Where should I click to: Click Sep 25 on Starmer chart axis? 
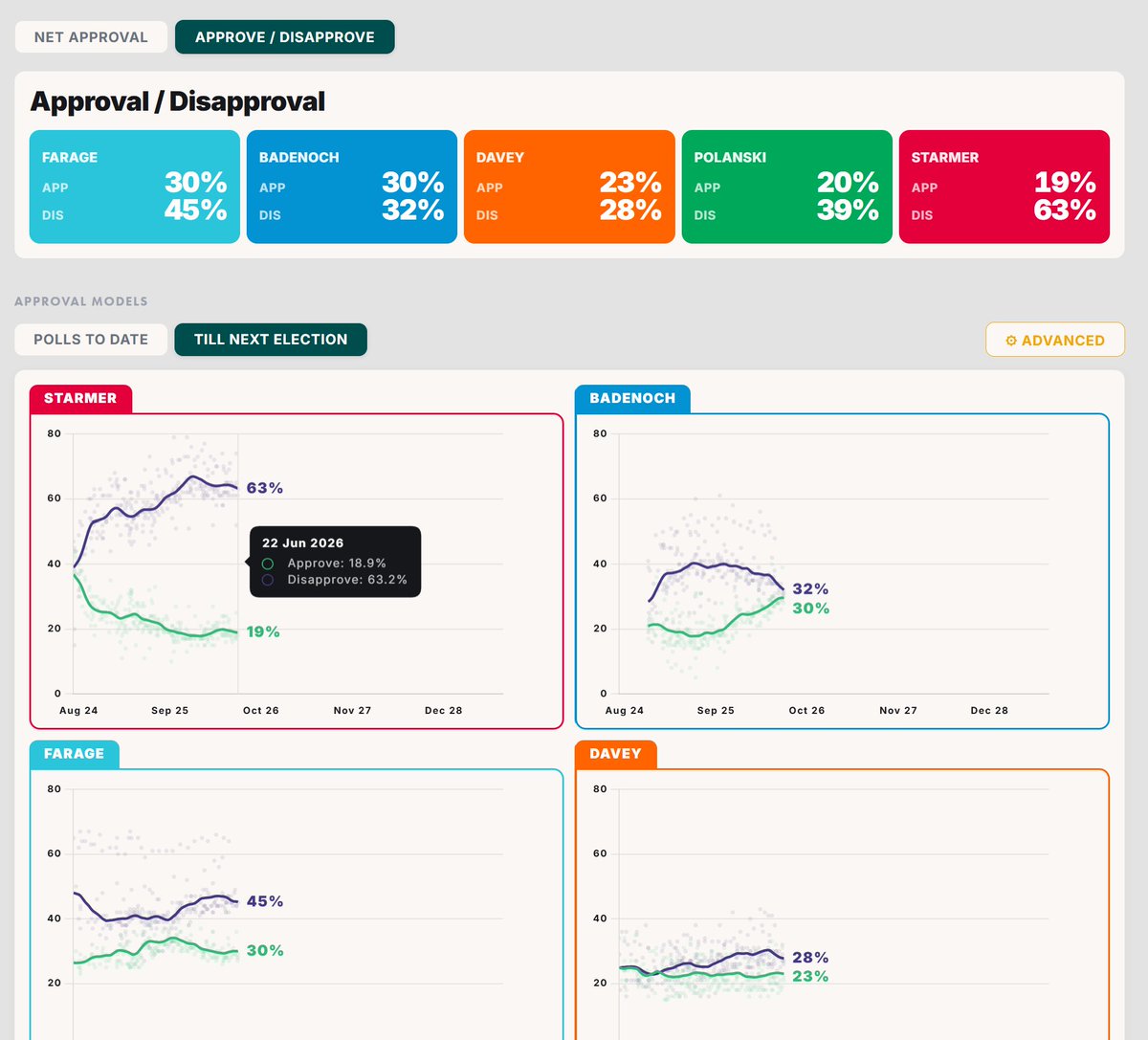click(x=170, y=711)
